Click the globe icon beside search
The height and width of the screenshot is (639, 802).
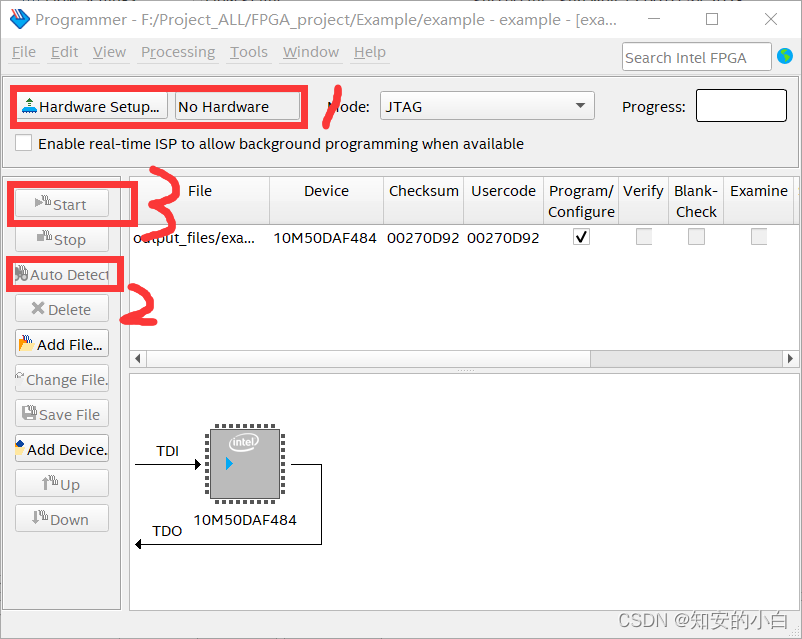pos(785,56)
